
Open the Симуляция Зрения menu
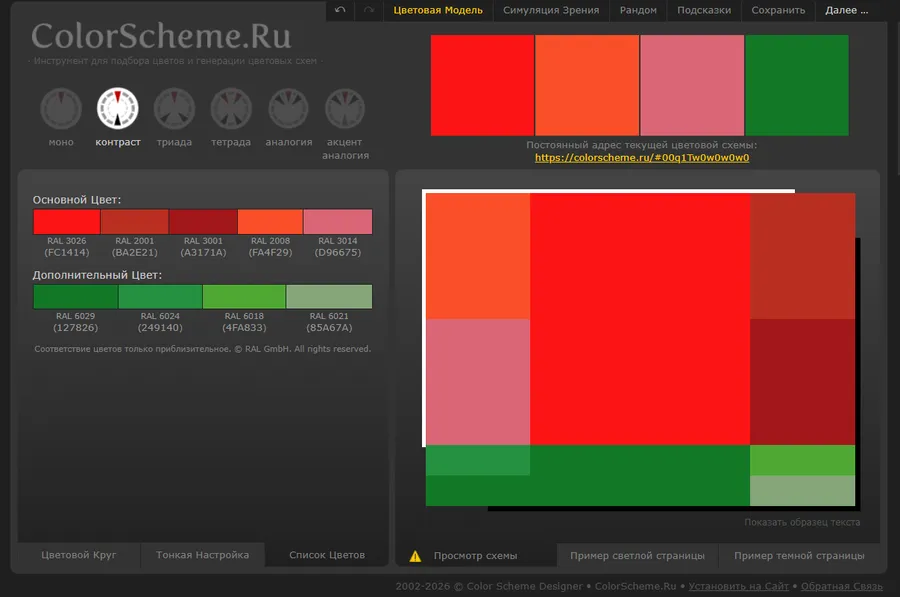coord(551,10)
